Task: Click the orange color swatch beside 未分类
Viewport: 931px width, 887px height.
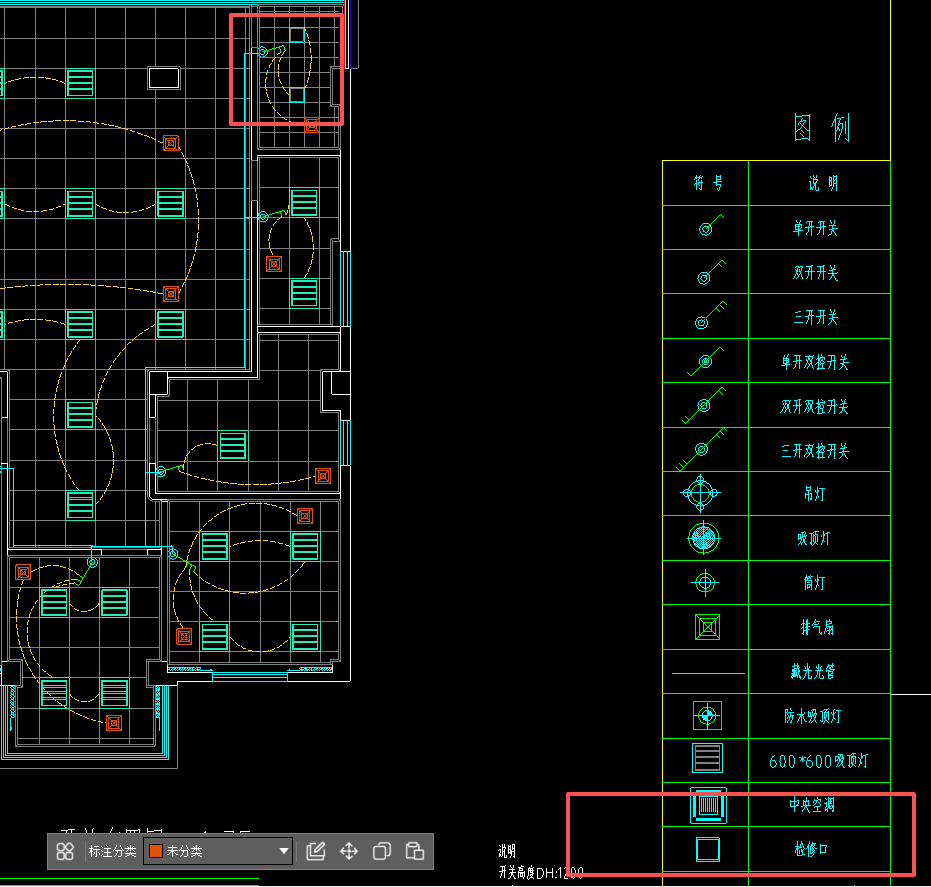Action: 156,851
